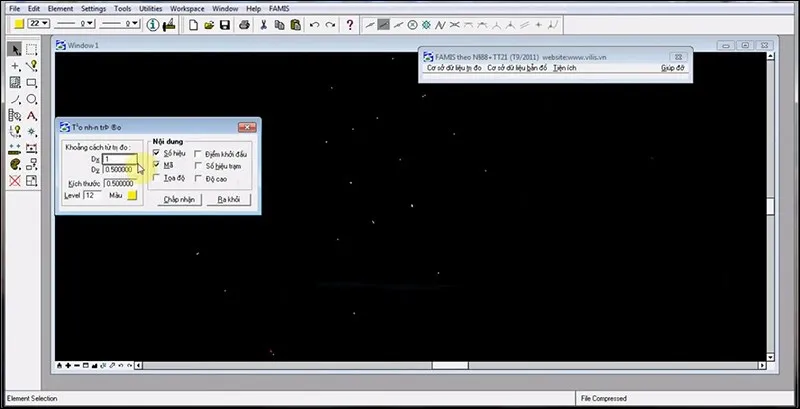This screenshot has width=800, height=409.
Task: Tick the Độ cao checkbox
Action: tap(198, 178)
